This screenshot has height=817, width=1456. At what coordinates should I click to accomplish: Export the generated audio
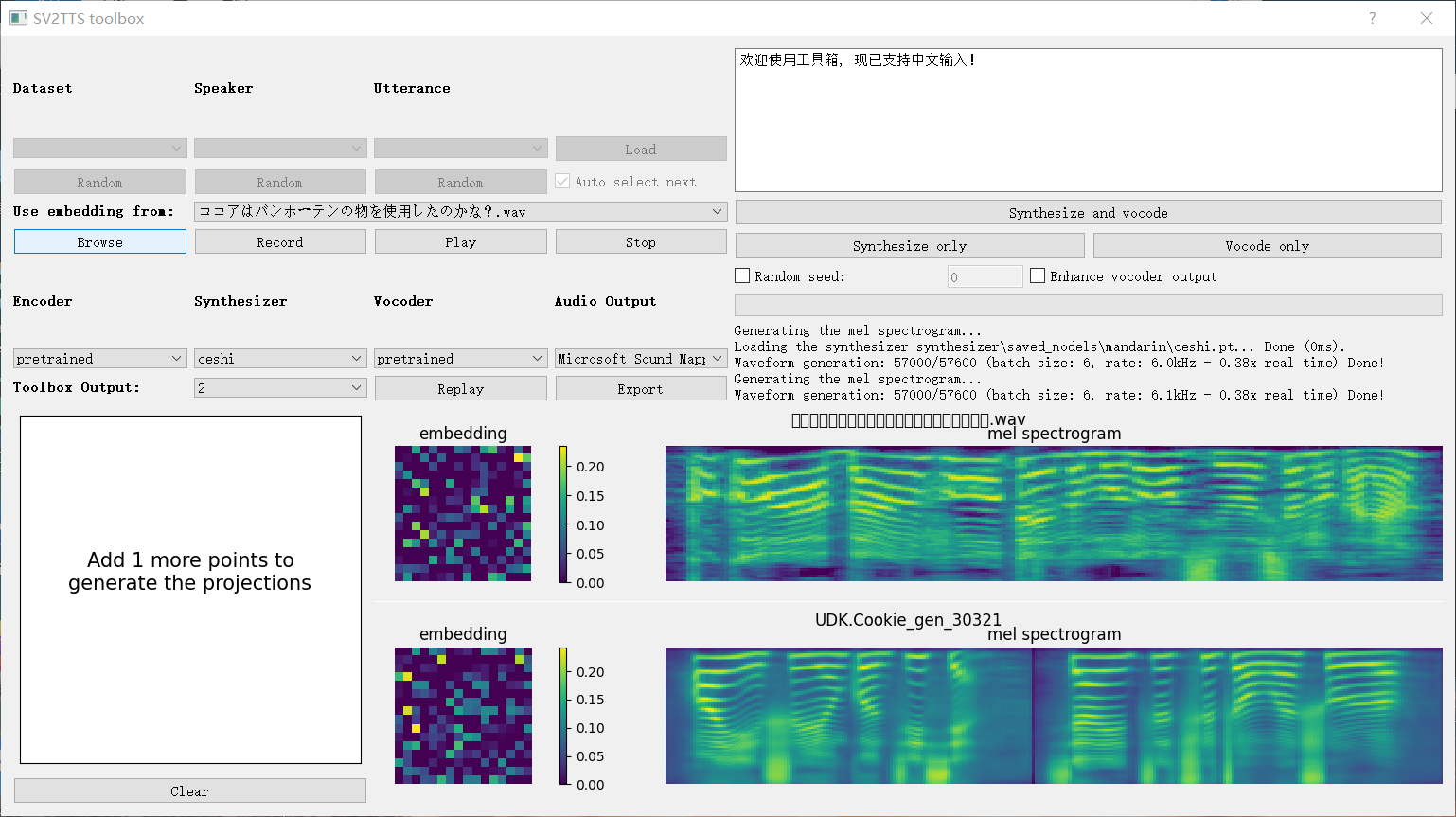pos(641,389)
